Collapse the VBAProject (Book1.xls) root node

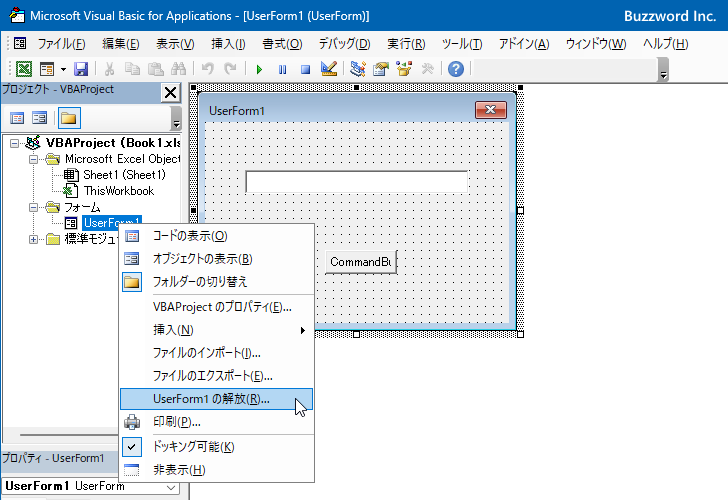[x=14, y=143]
